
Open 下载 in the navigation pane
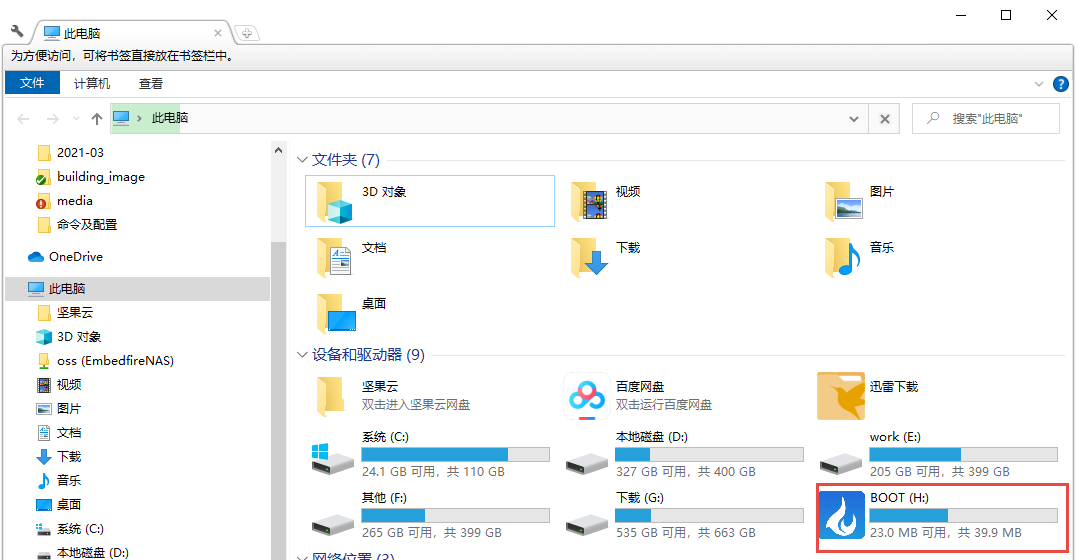[69, 457]
